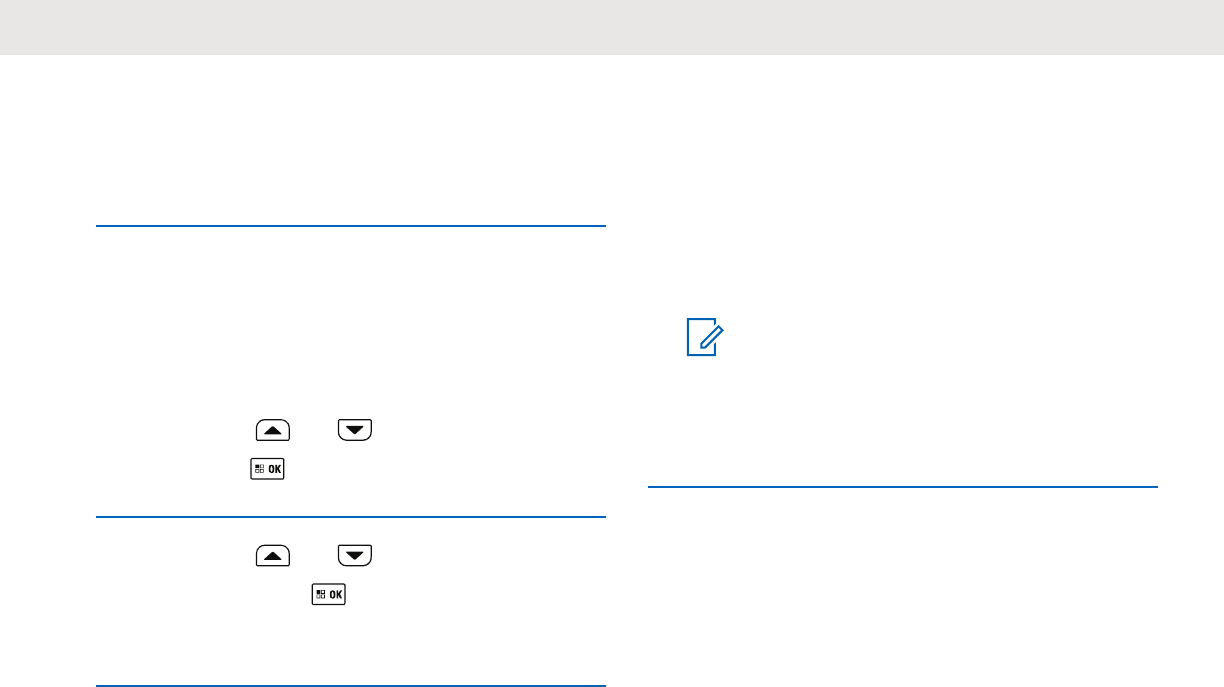This screenshot has height=687, width=1224.
Task: Click the blue divider at page bottom
Action: [x=351, y=686]
